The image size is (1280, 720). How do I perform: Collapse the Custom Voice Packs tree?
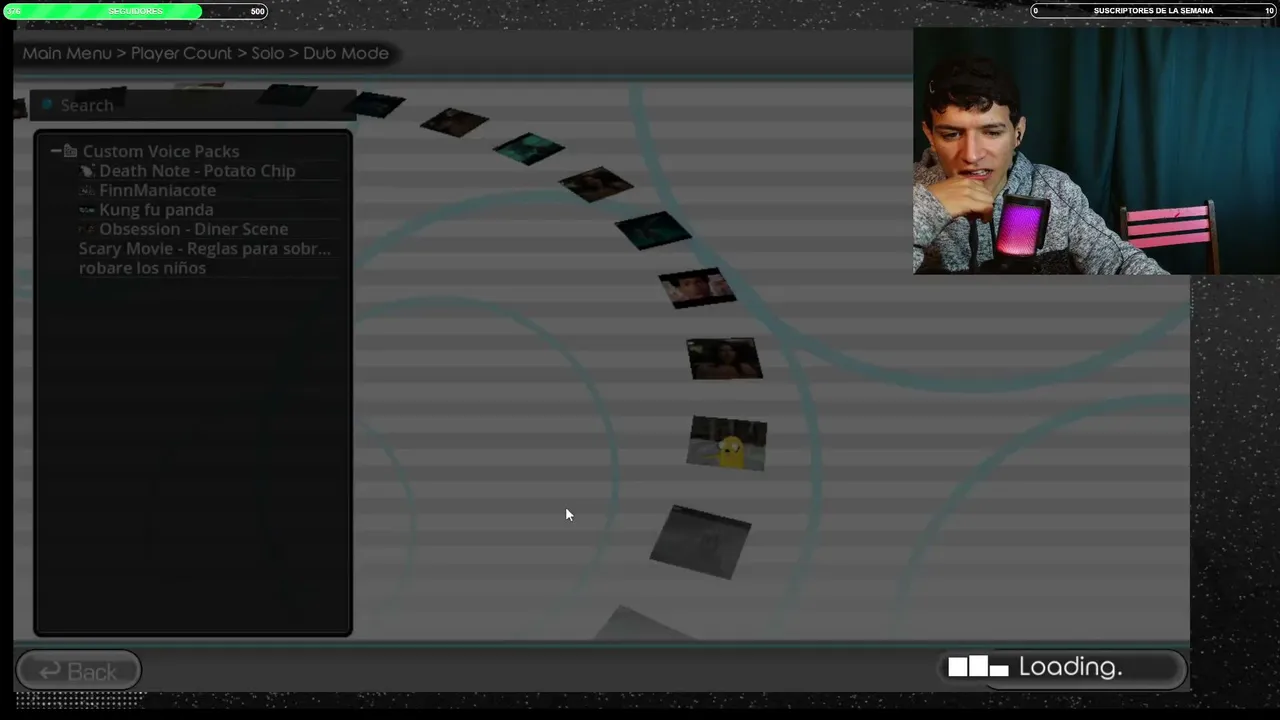click(55, 151)
